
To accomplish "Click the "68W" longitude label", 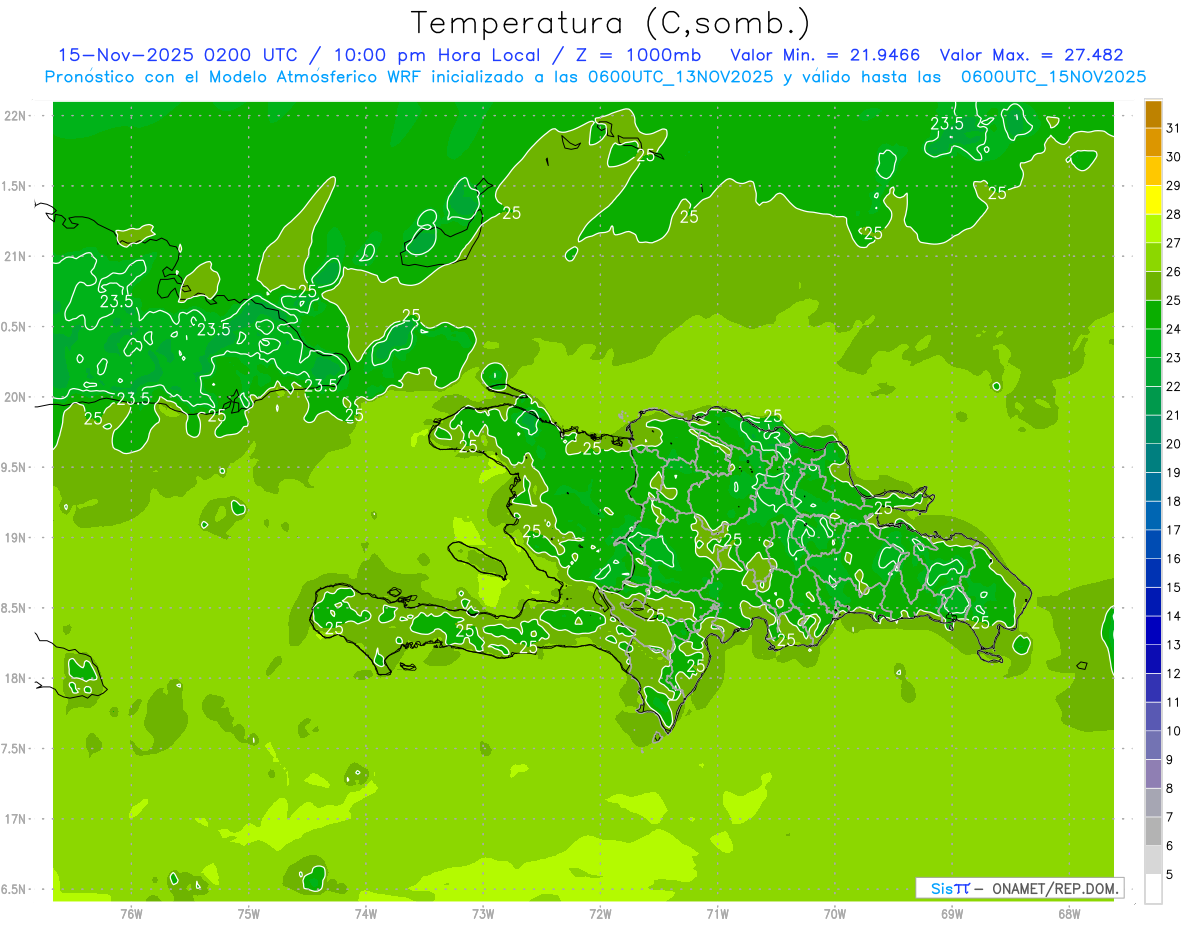I will (1069, 914).
